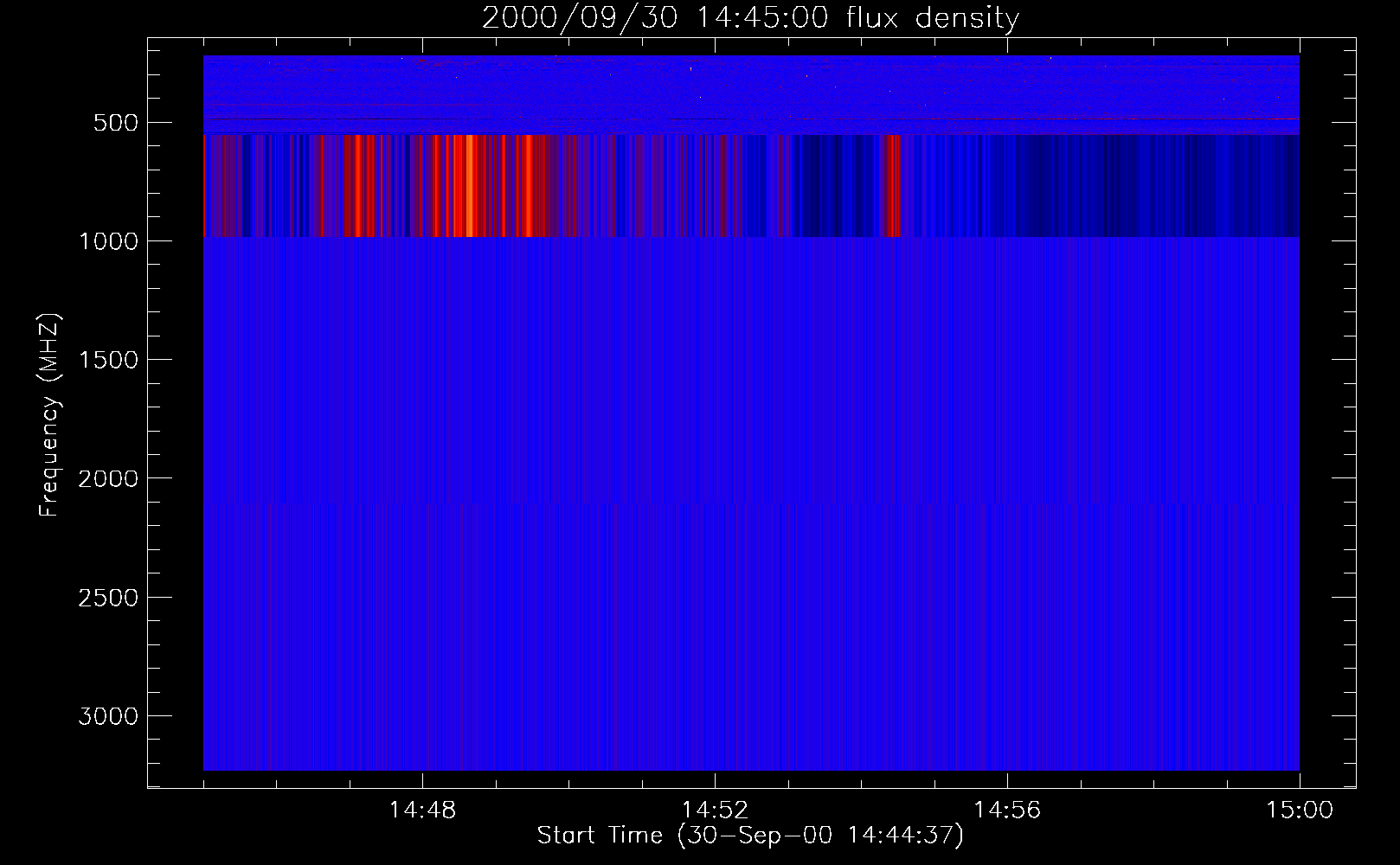The height and width of the screenshot is (865, 1400).
Task: Click the 3000 frequency tick label
Action: click(x=108, y=716)
